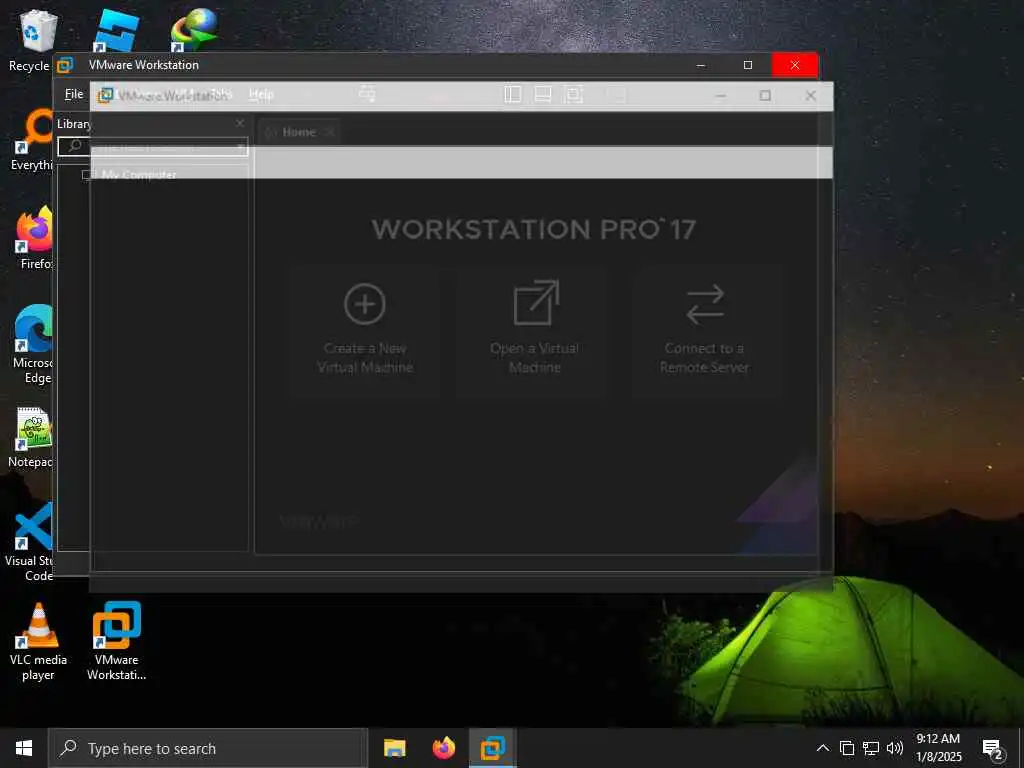The width and height of the screenshot is (1024, 768).
Task: Select the Visual Studio Code desktop shortcut
Action: [30, 542]
